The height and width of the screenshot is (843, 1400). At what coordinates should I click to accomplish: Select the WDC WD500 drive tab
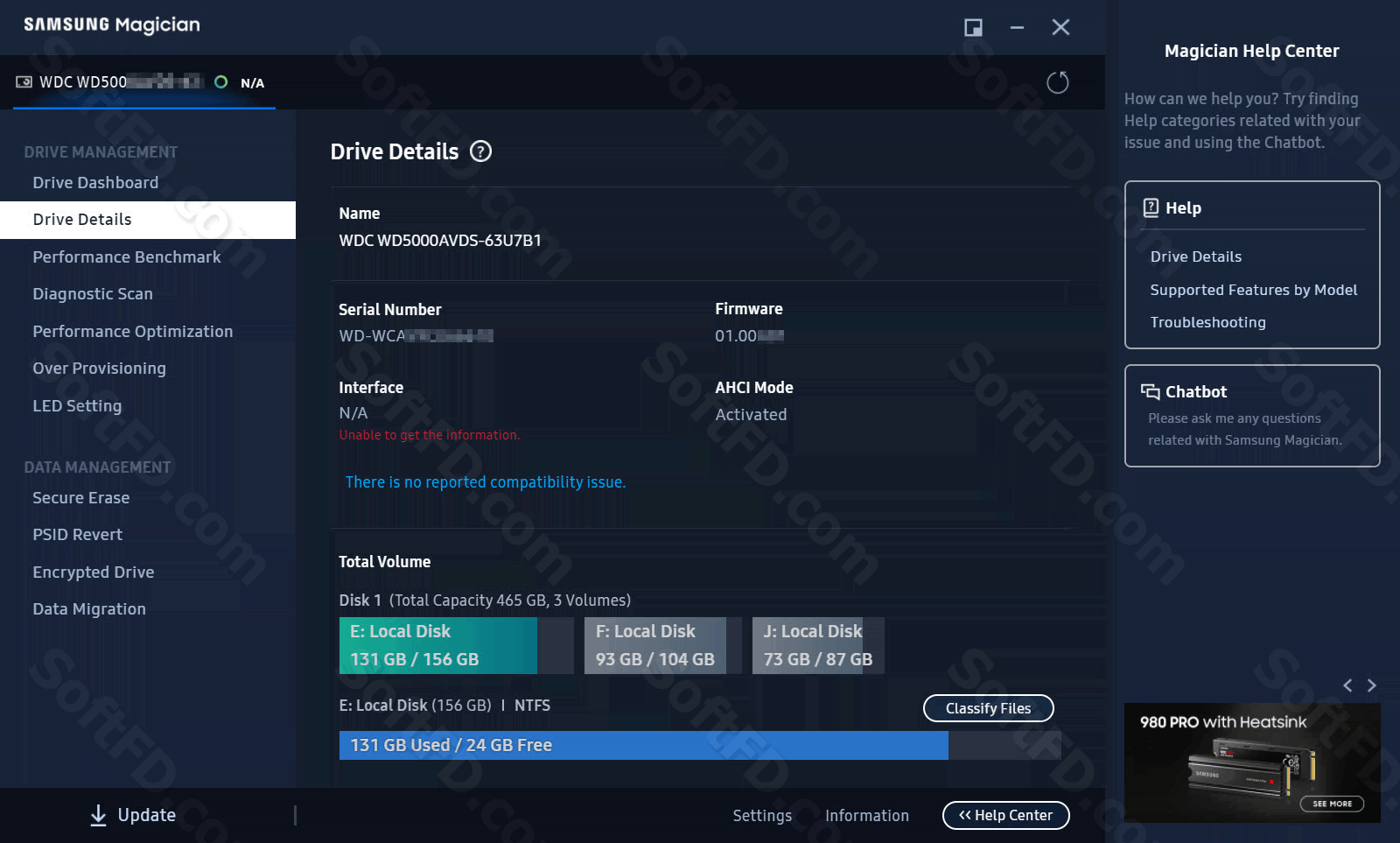pyautogui.click(x=144, y=82)
